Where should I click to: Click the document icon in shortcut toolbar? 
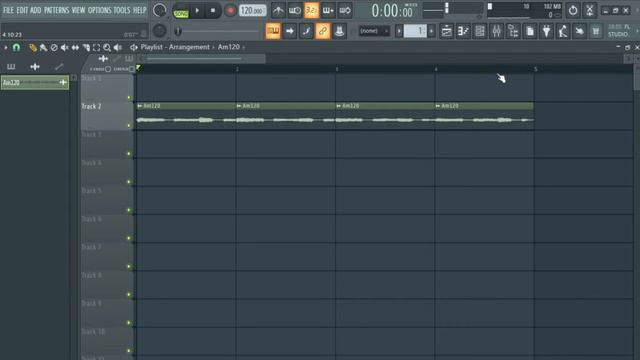[530, 31]
